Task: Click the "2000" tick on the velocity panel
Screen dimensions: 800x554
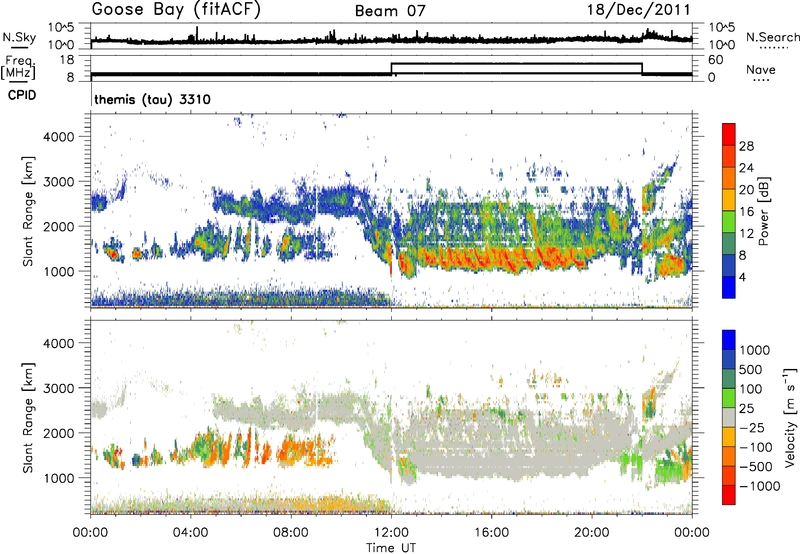Action: (59, 433)
